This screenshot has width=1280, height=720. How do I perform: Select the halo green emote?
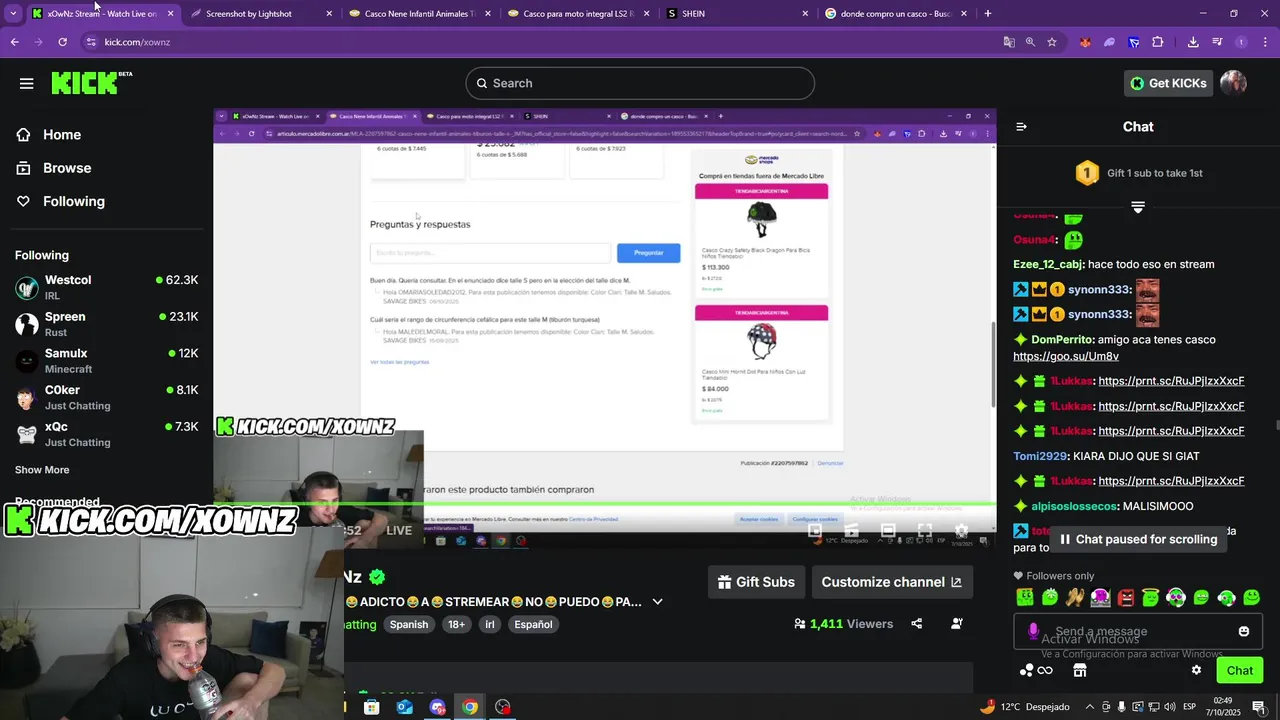coord(1151,598)
